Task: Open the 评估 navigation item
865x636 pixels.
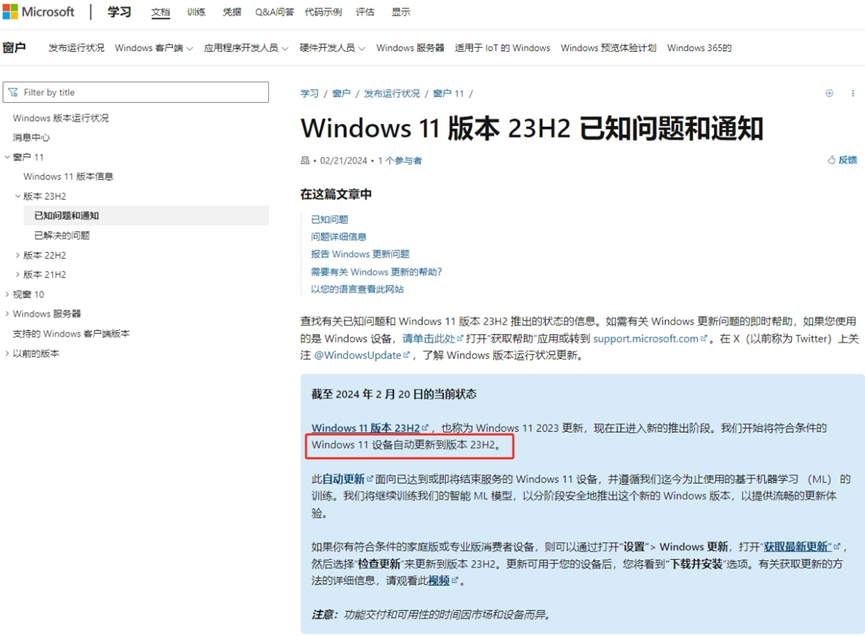Action: (365, 12)
